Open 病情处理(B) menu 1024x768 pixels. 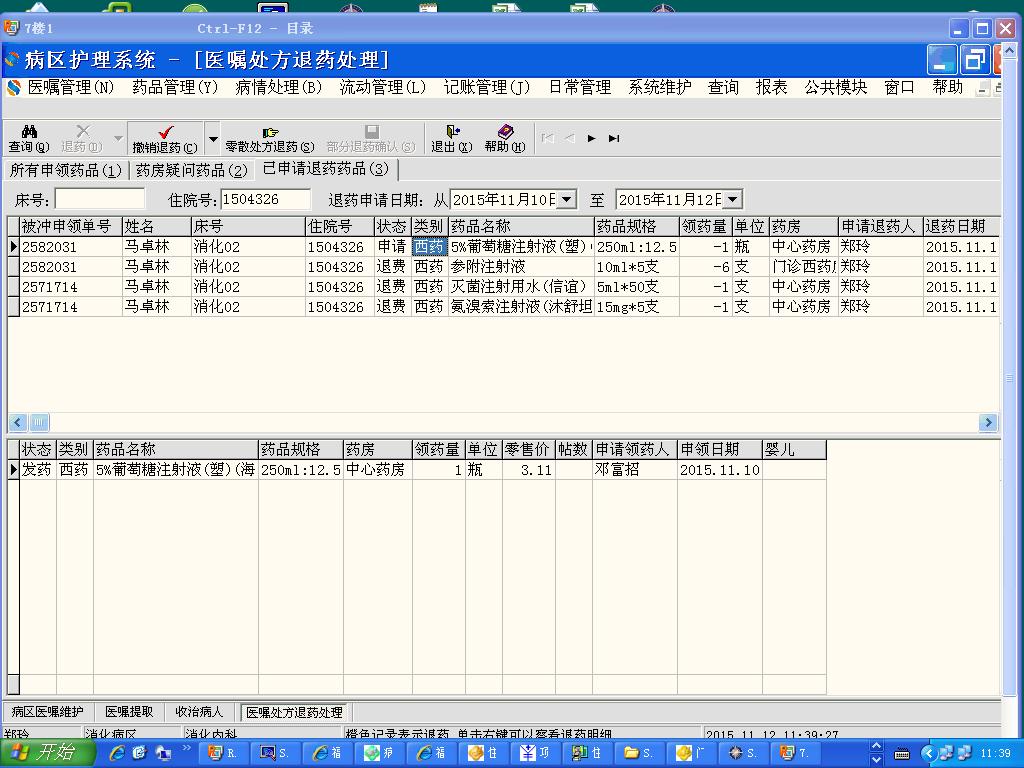(279, 87)
